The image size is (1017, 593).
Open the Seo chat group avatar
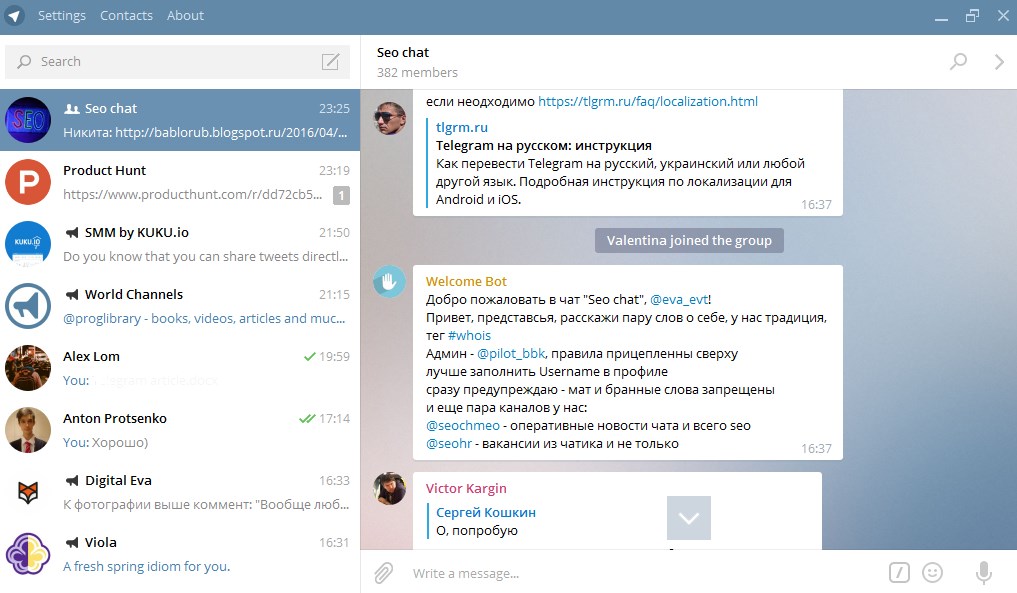coord(27,120)
